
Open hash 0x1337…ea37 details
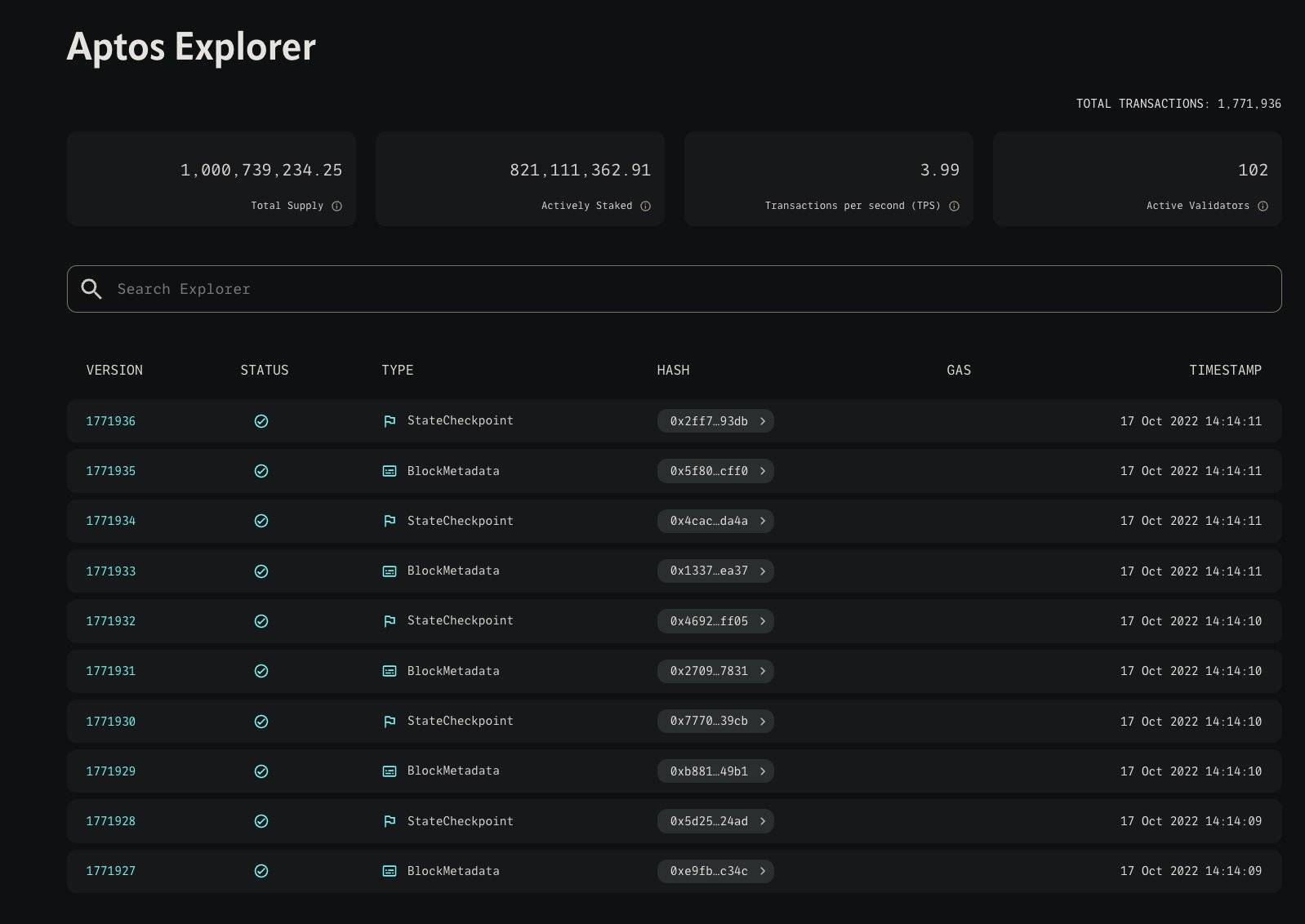pyautogui.click(x=708, y=571)
